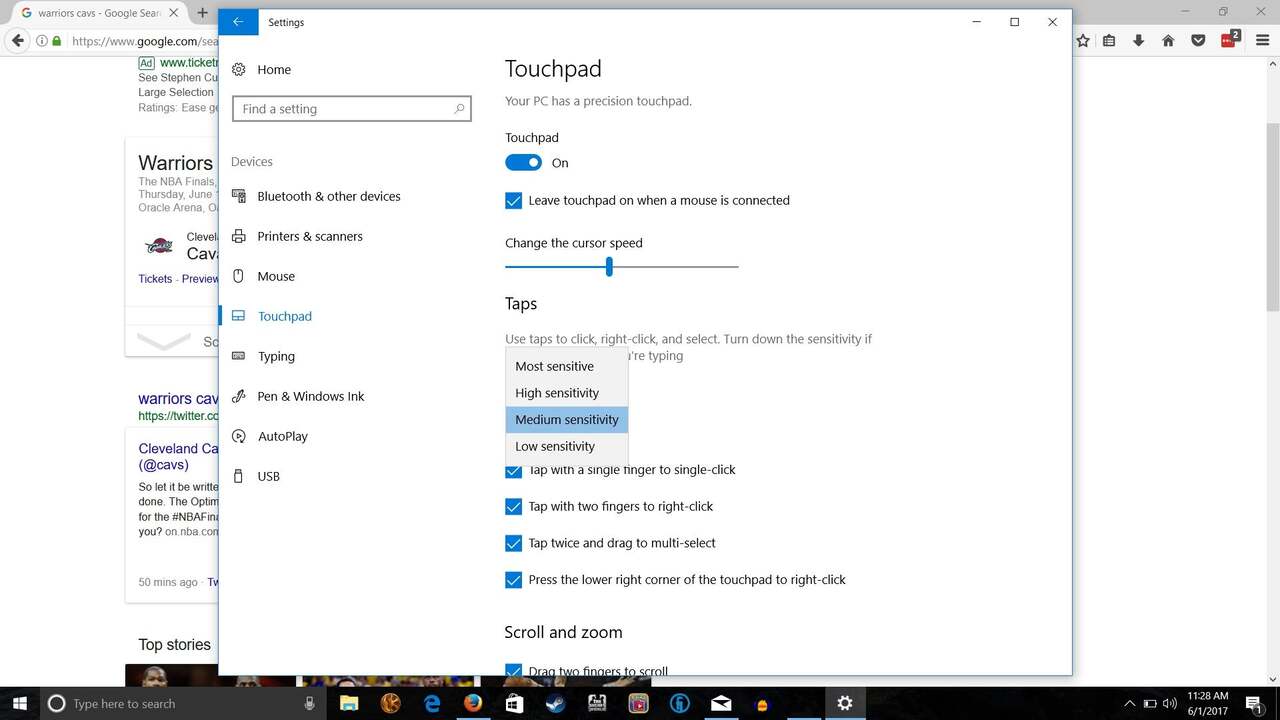
Task: Click the Settings back arrow button
Action: tap(238, 22)
